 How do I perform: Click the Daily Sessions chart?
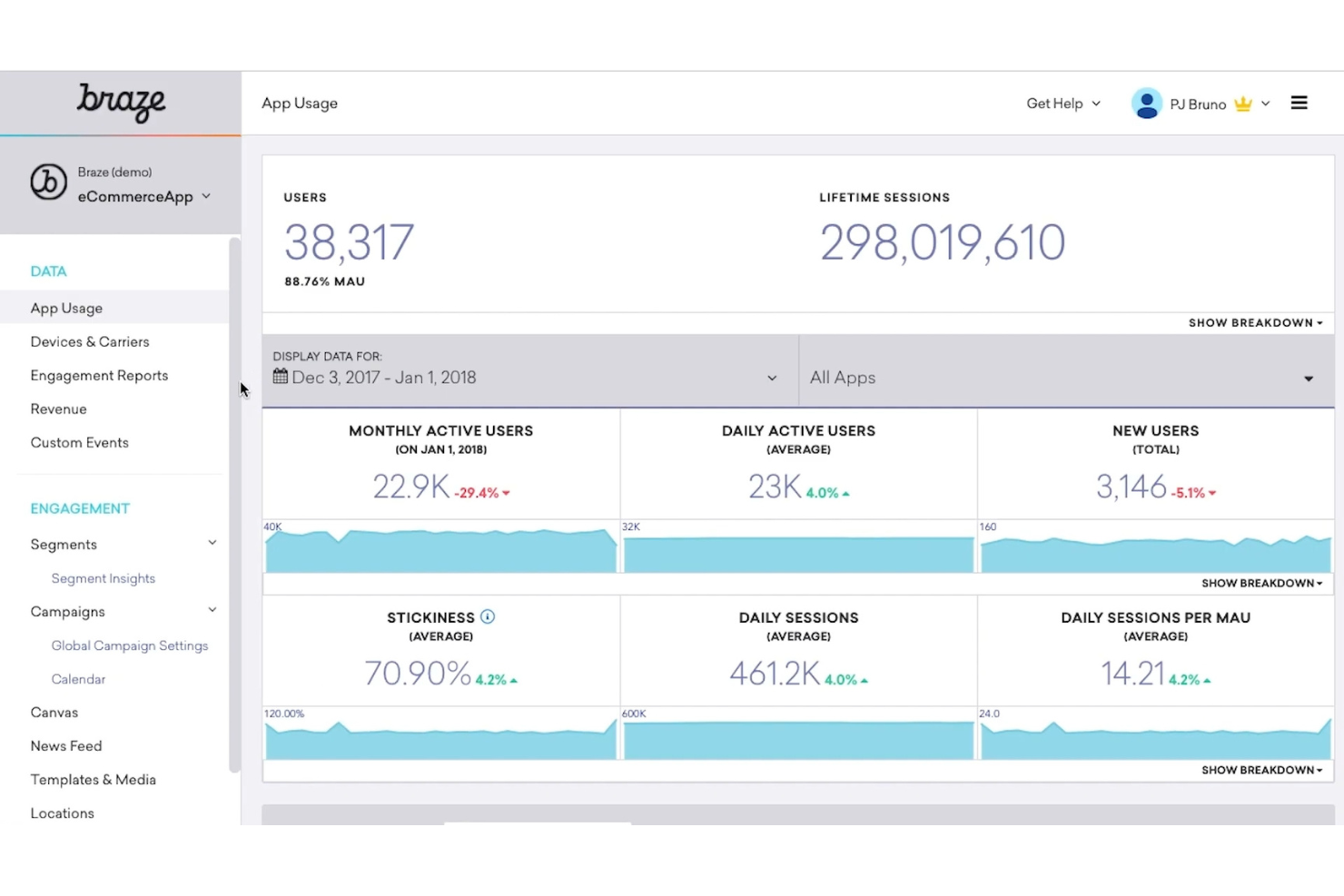pos(798,740)
